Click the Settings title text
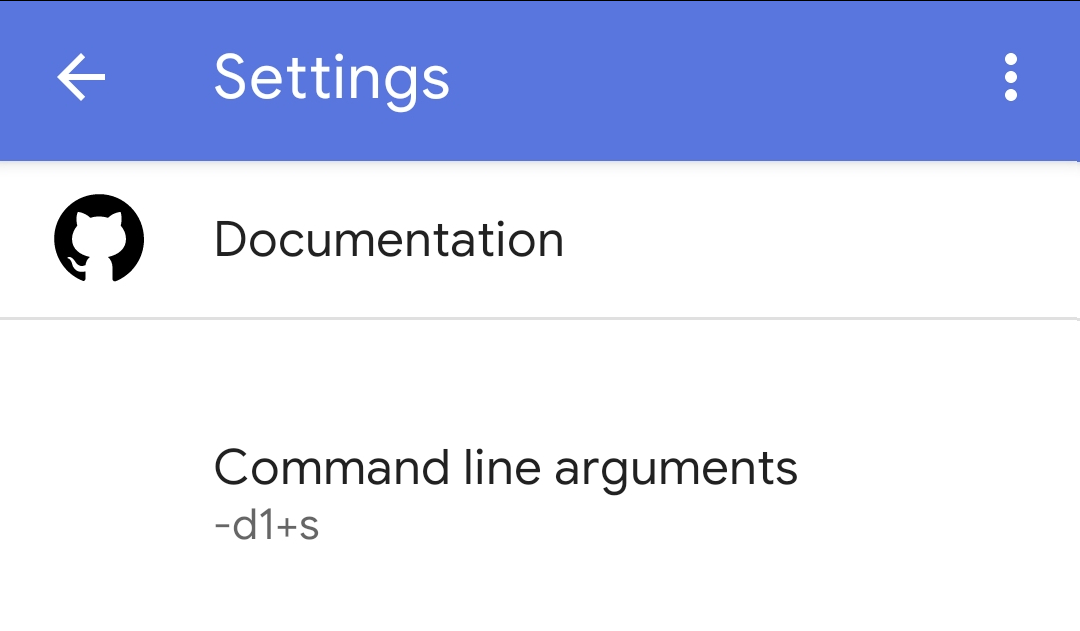Screen dimensions: 1080x631 pos(332,78)
